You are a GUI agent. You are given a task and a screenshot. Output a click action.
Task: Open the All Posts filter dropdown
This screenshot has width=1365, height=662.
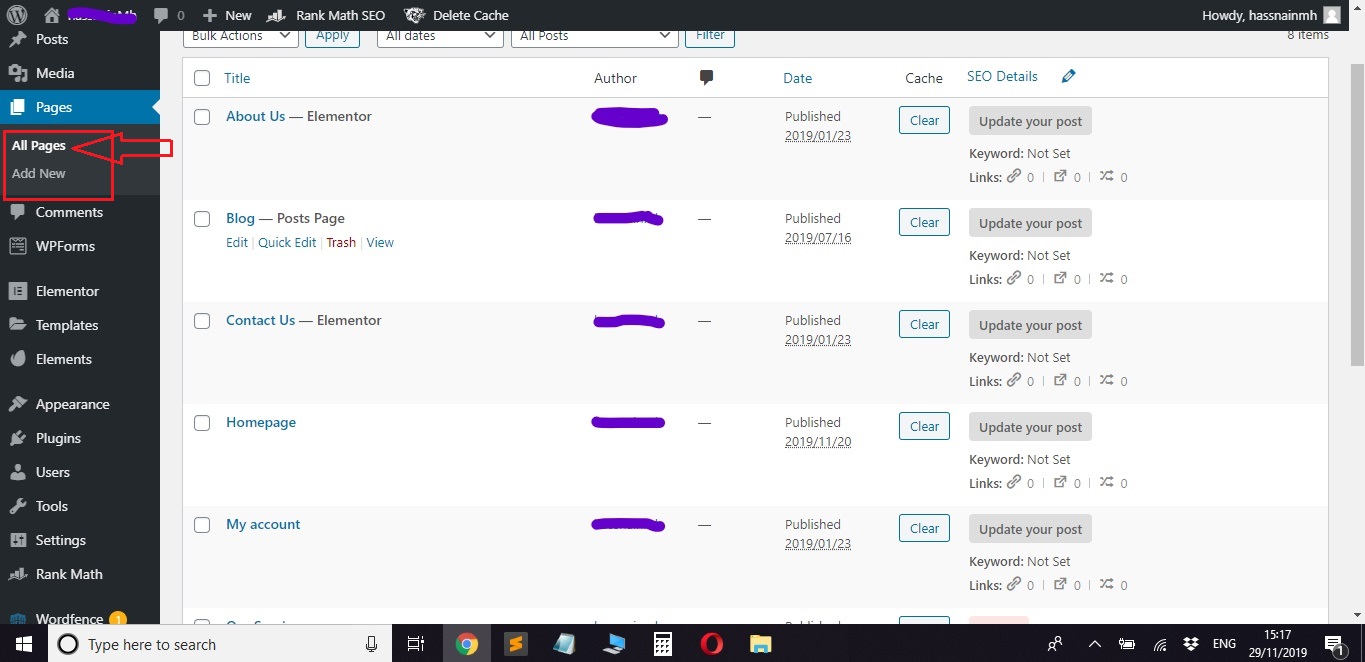coord(595,36)
